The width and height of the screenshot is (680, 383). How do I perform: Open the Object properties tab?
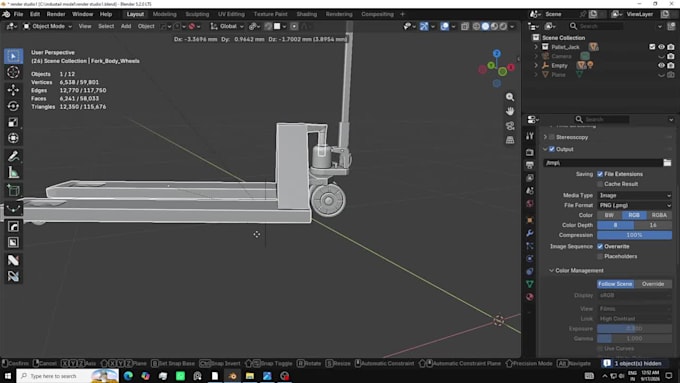(530, 220)
